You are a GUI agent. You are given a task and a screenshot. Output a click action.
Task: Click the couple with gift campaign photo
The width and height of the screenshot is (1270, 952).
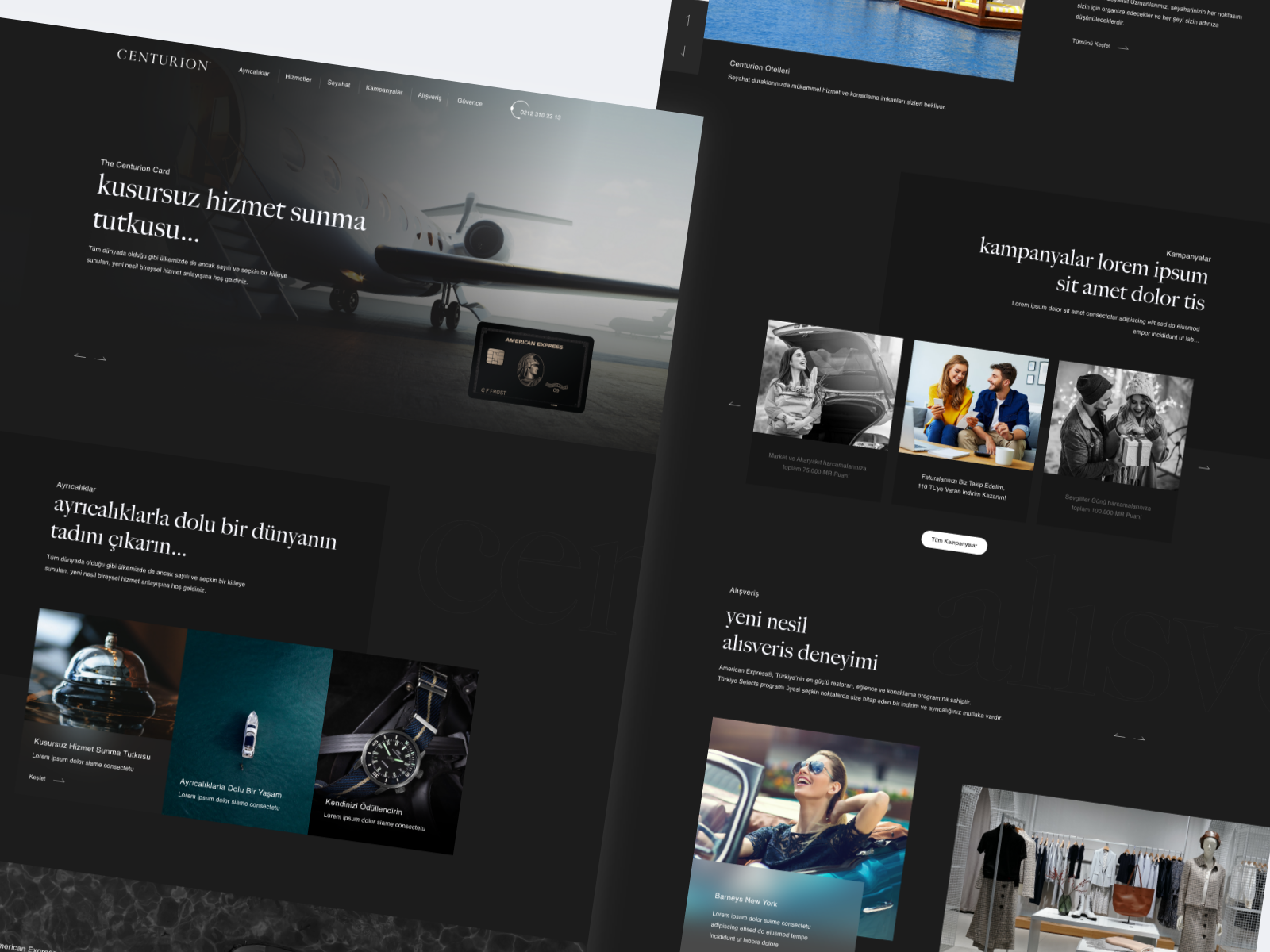pos(1118,425)
